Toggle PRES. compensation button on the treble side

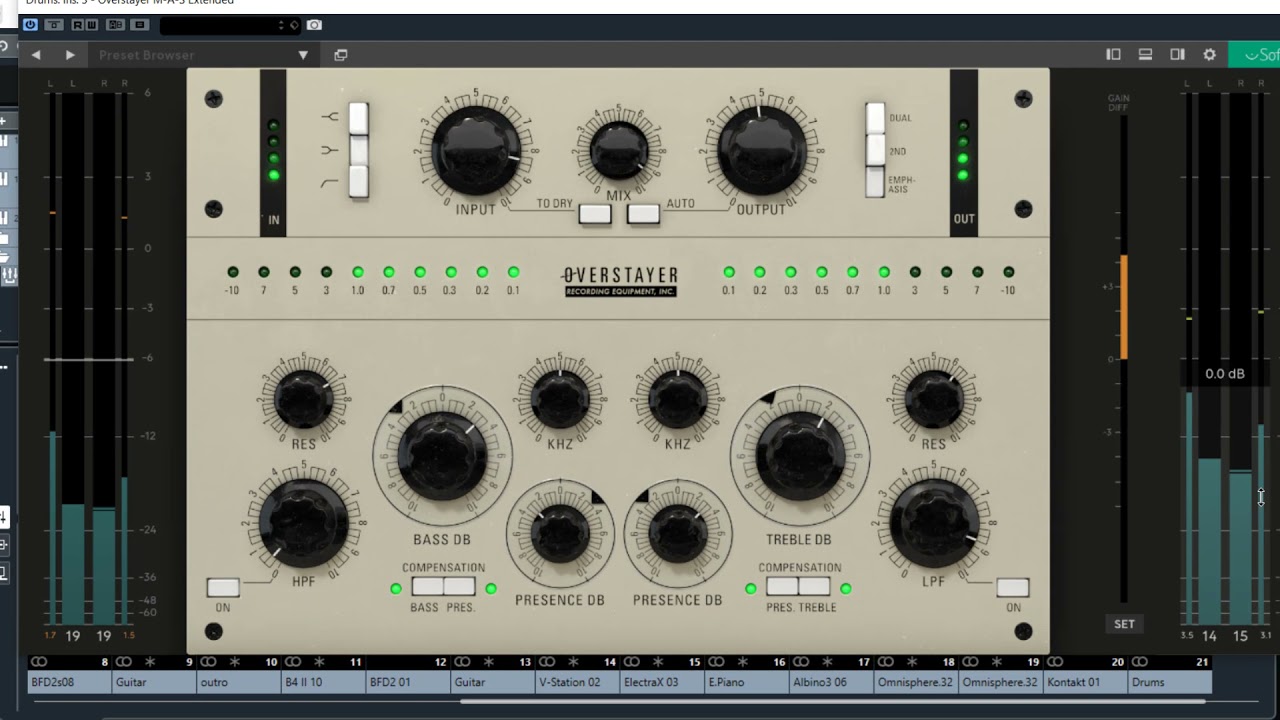tap(782, 588)
